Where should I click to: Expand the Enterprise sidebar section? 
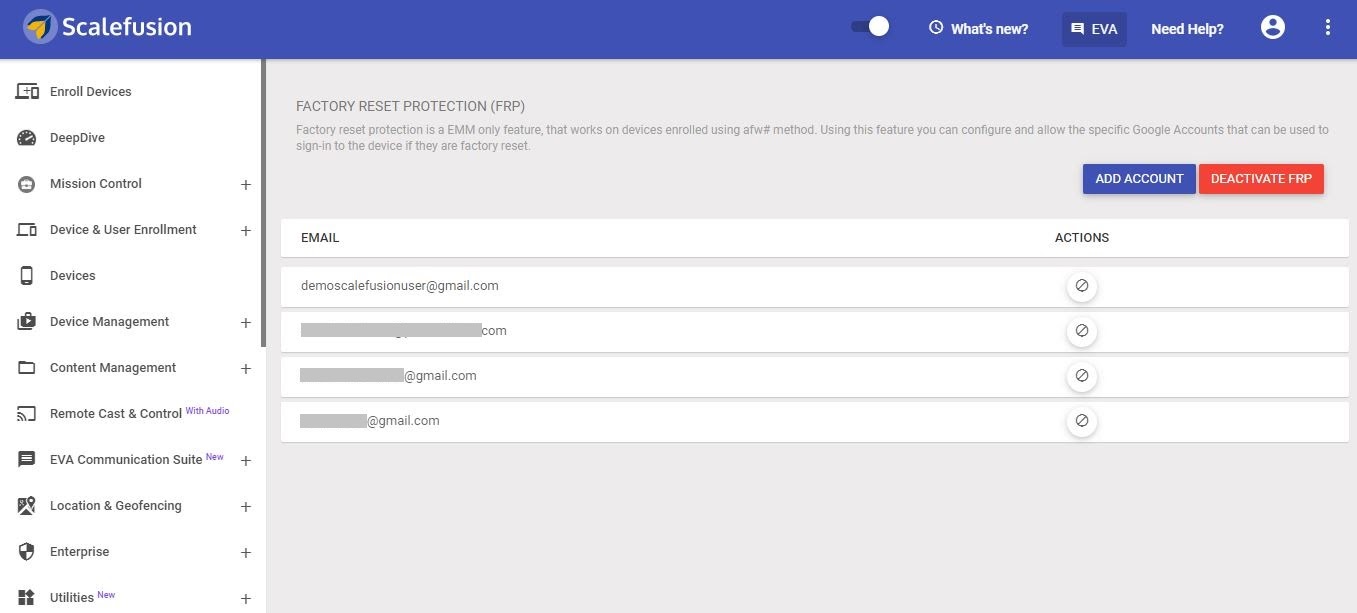pos(246,553)
